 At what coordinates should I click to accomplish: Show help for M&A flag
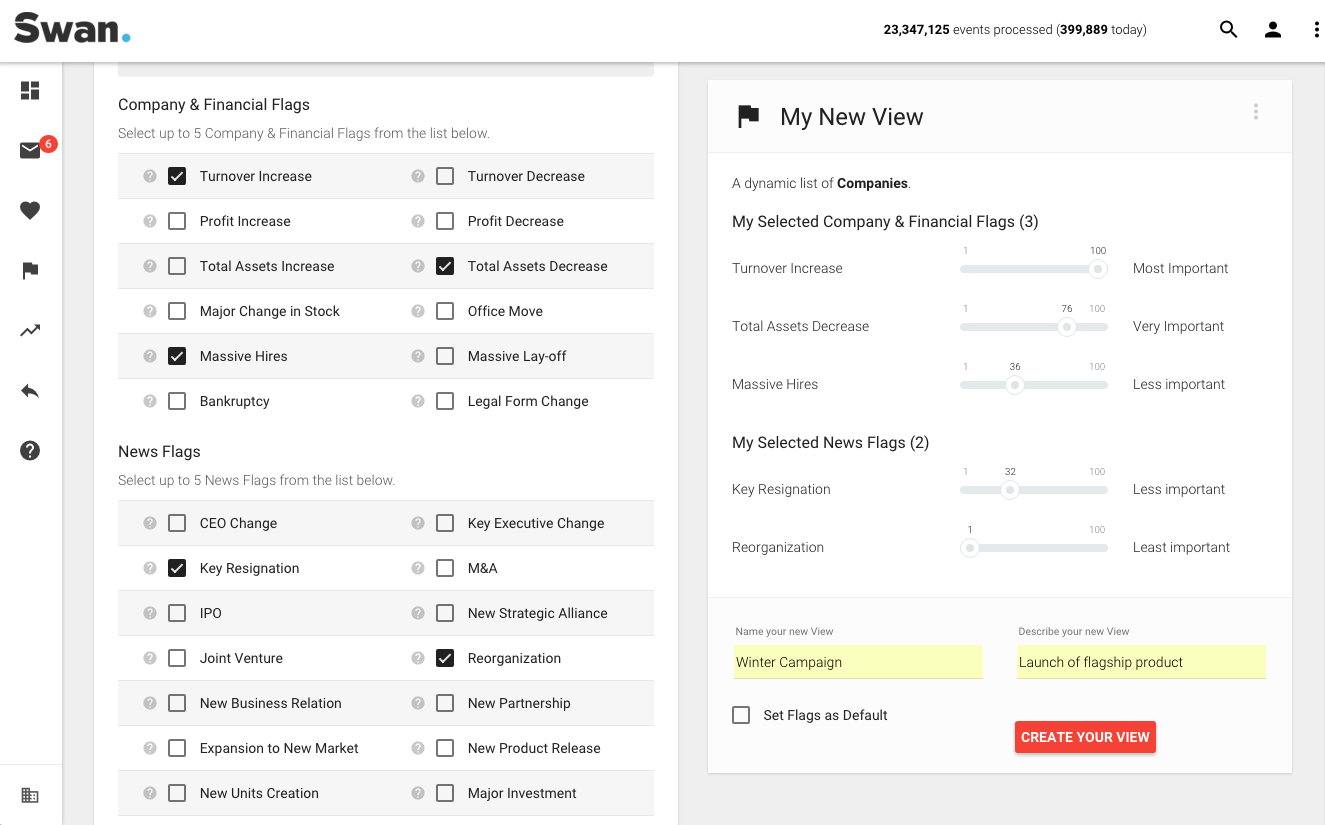click(418, 568)
